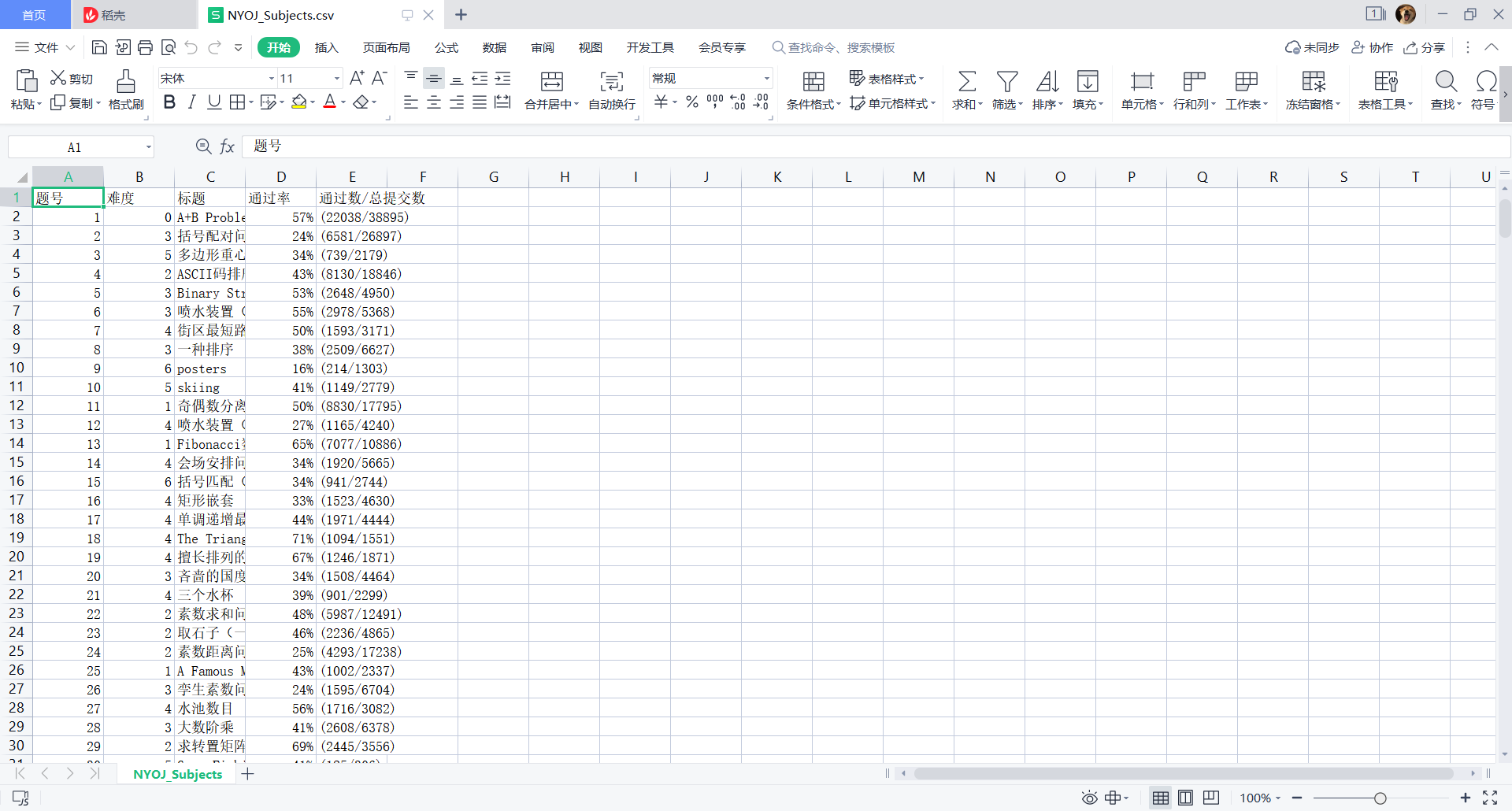Click the fx insert function icon

(x=227, y=146)
